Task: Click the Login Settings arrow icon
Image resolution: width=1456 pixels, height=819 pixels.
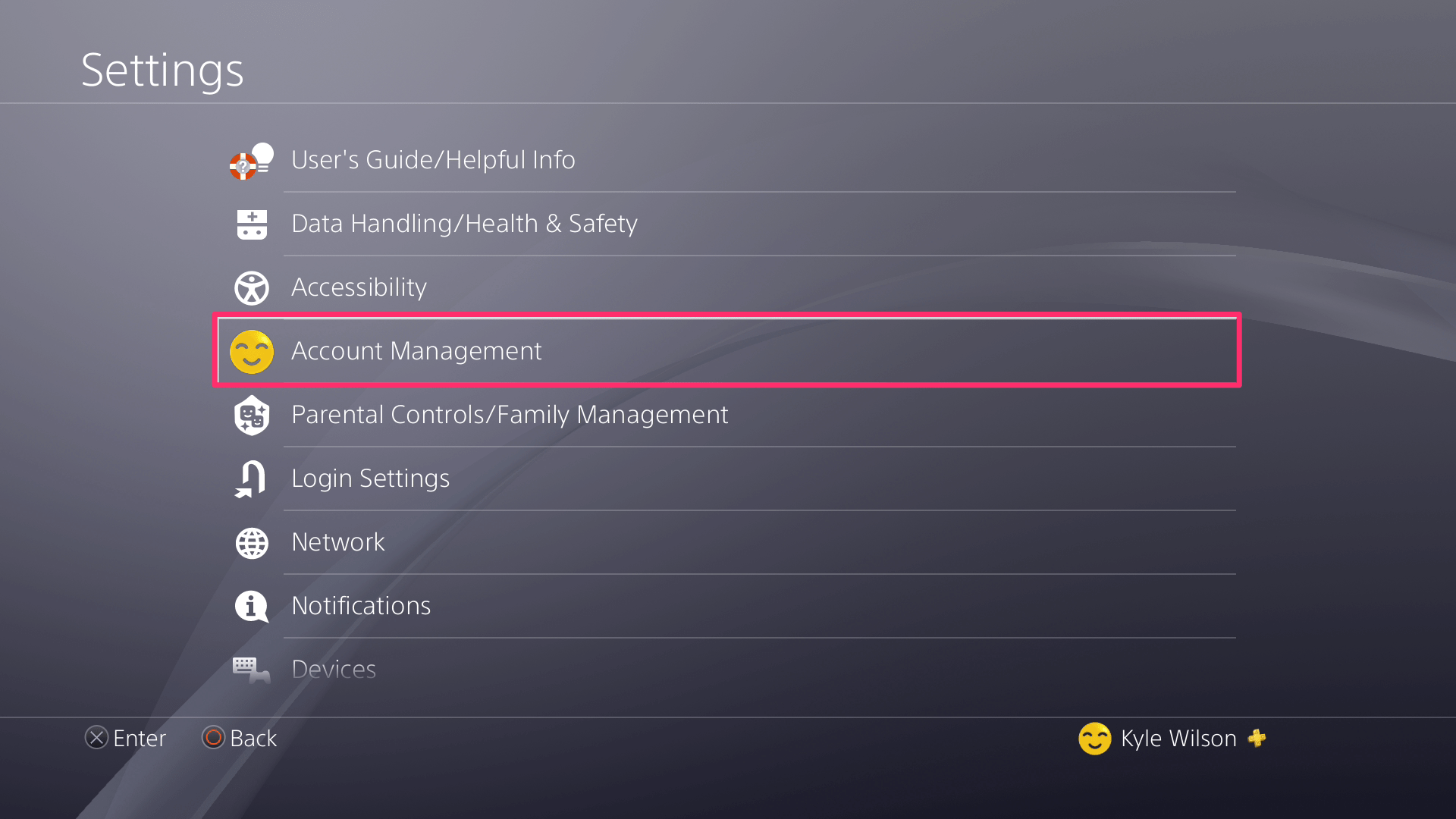Action: click(x=250, y=479)
